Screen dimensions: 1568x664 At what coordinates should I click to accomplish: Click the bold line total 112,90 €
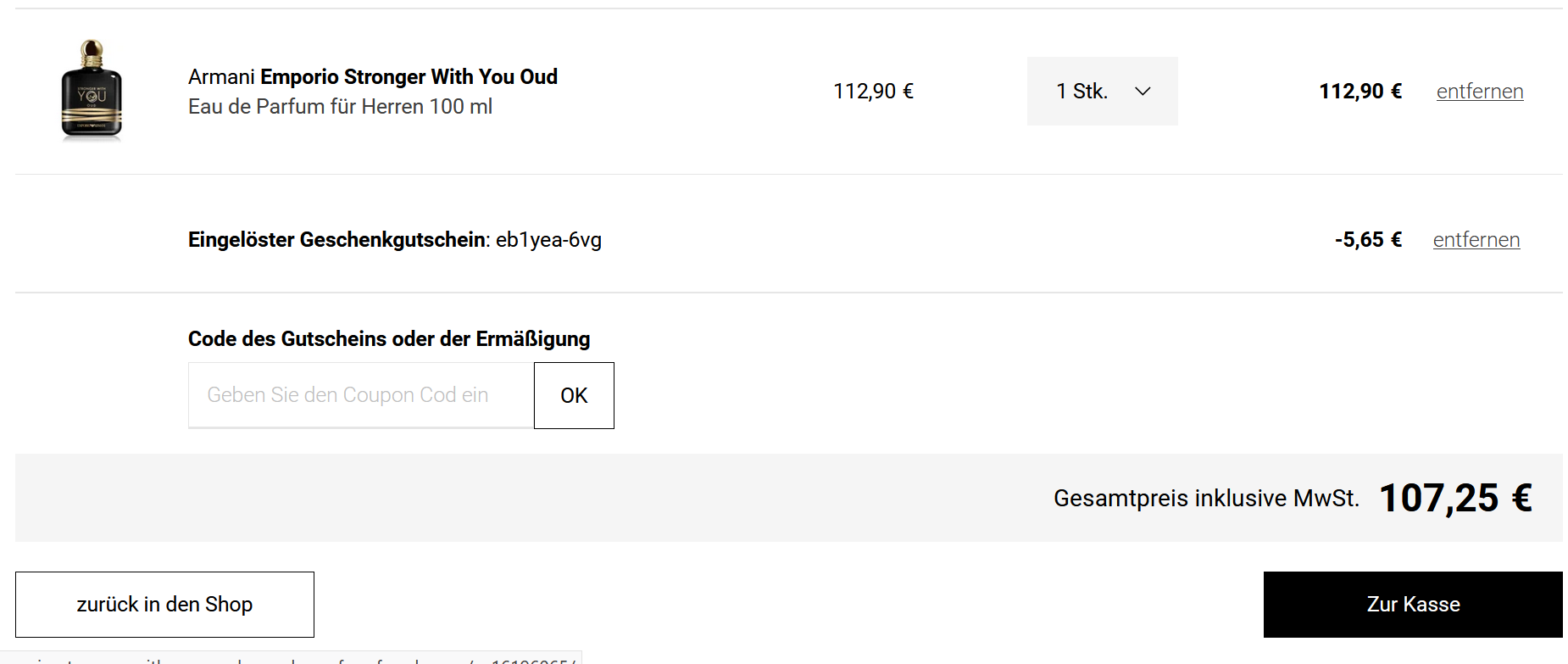point(1359,92)
